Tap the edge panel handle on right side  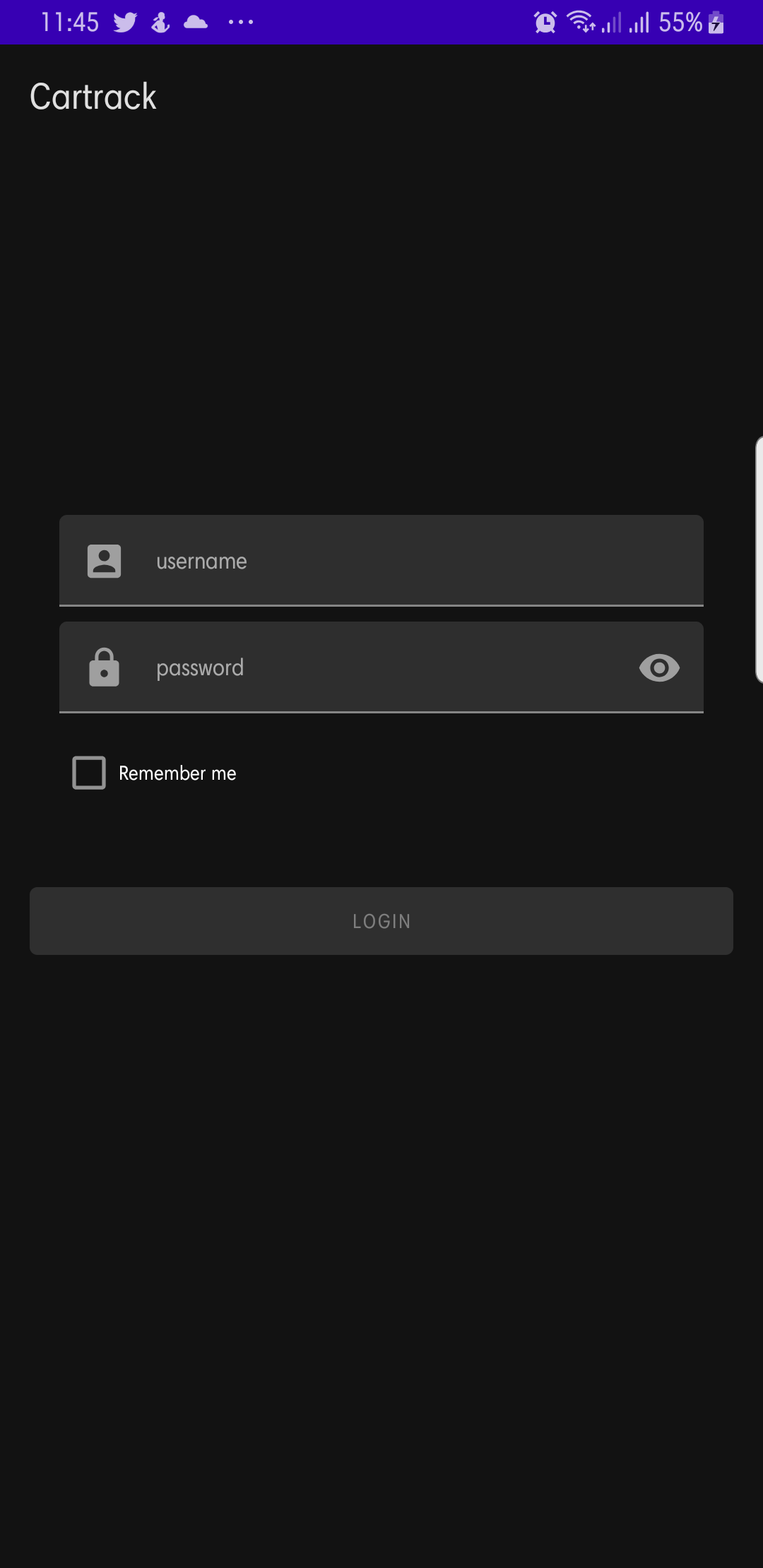click(x=759, y=559)
